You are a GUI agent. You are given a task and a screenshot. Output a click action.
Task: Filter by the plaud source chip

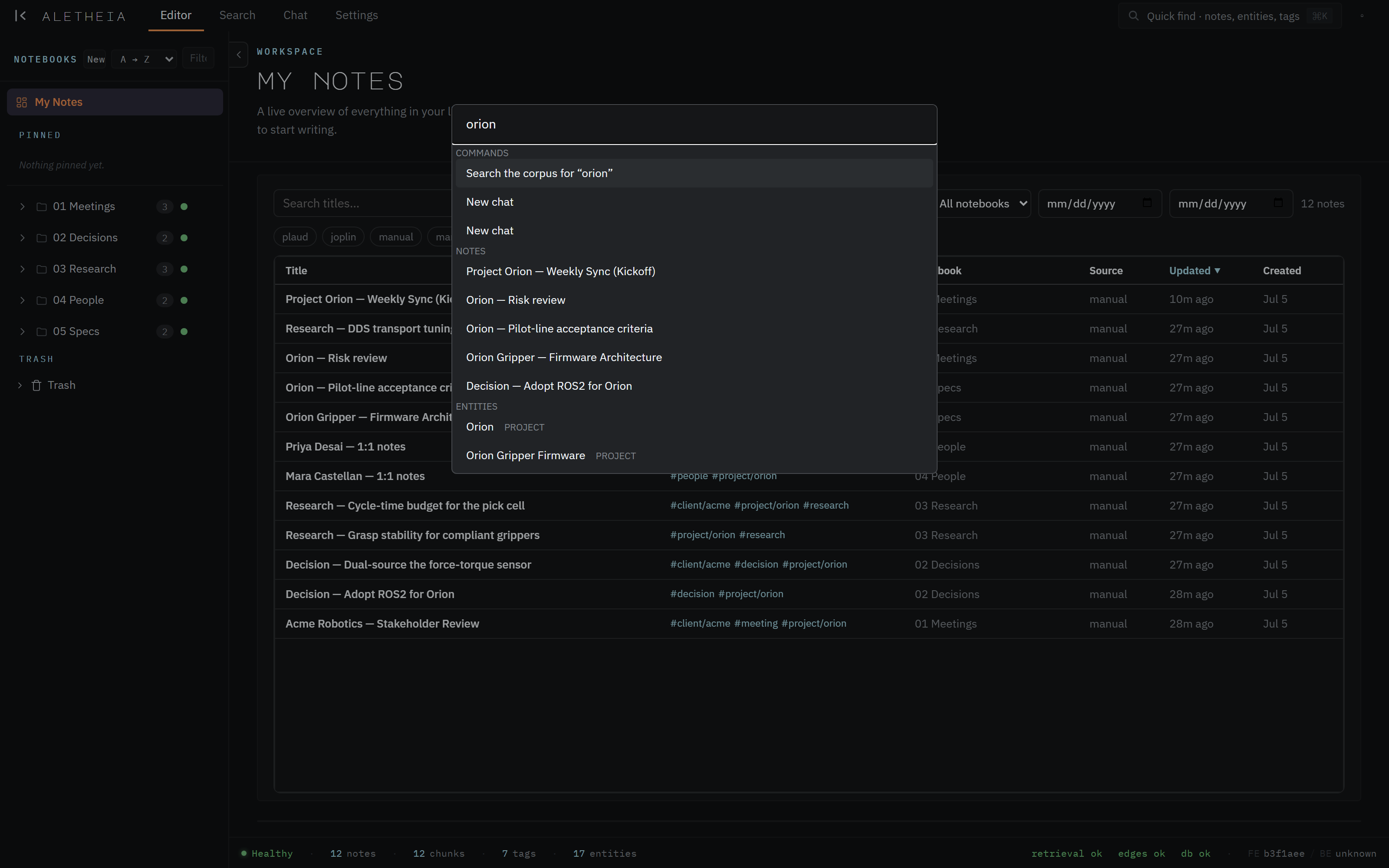coord(295,237)
